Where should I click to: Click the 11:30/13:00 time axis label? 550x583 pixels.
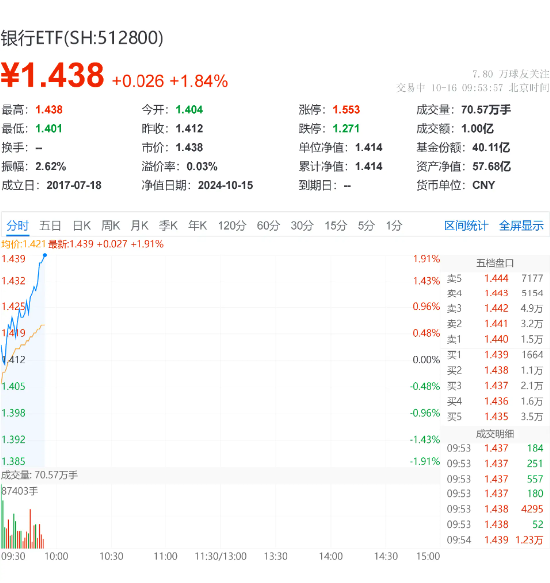[x=221, y=557]
